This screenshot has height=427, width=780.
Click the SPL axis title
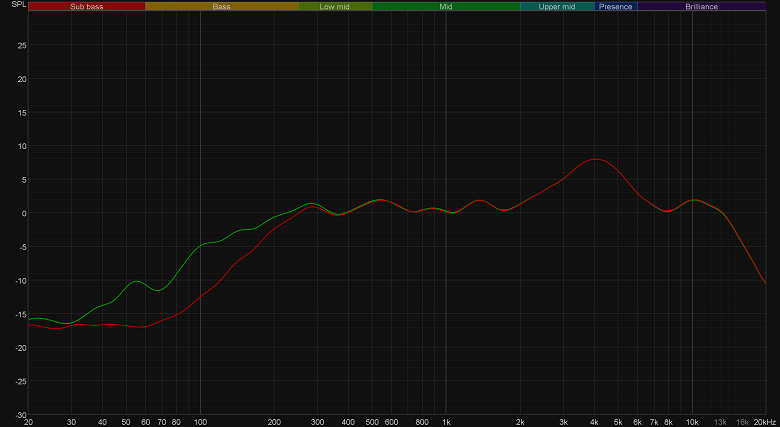point(18,4)
